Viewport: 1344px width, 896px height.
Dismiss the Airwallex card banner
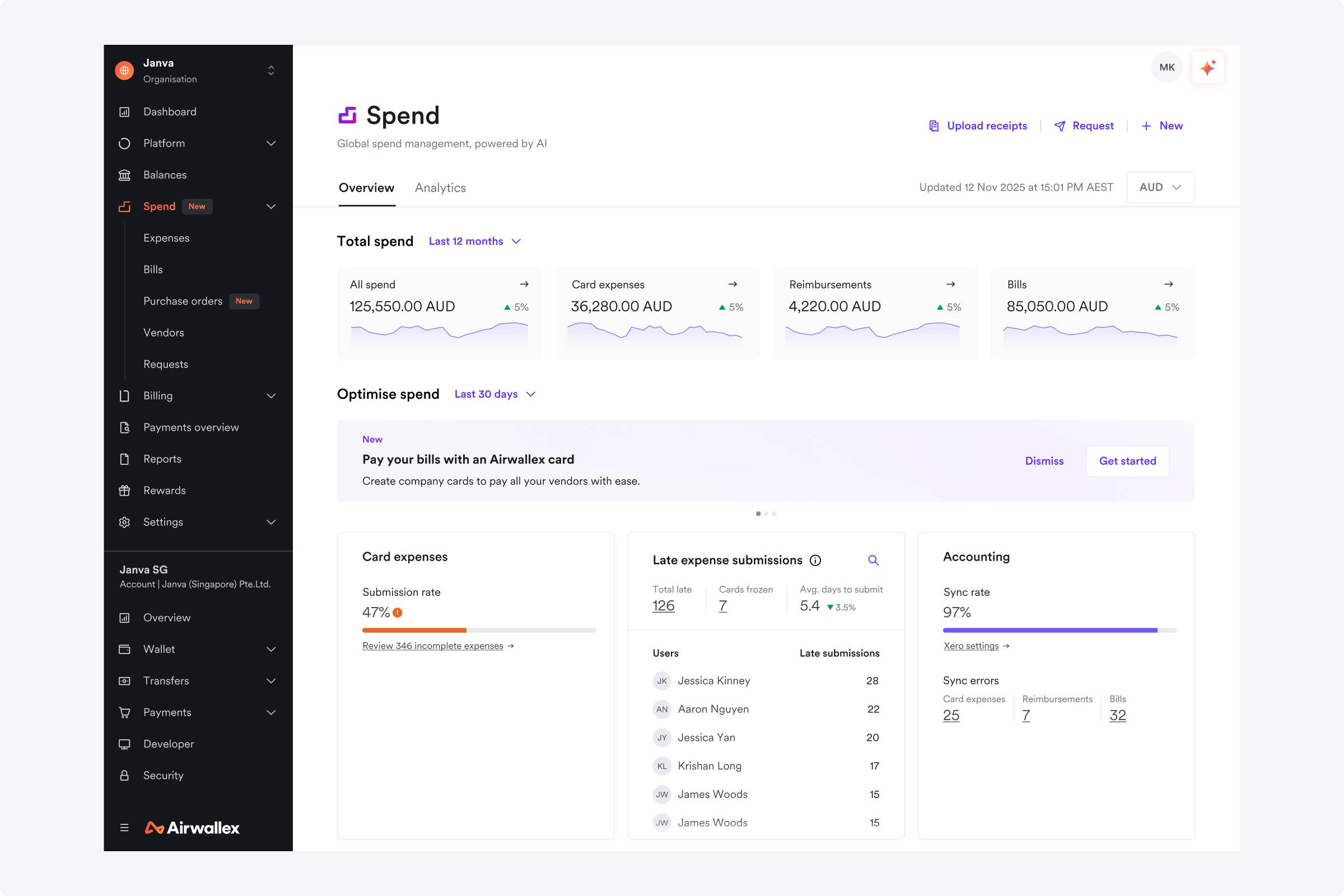1044,461
